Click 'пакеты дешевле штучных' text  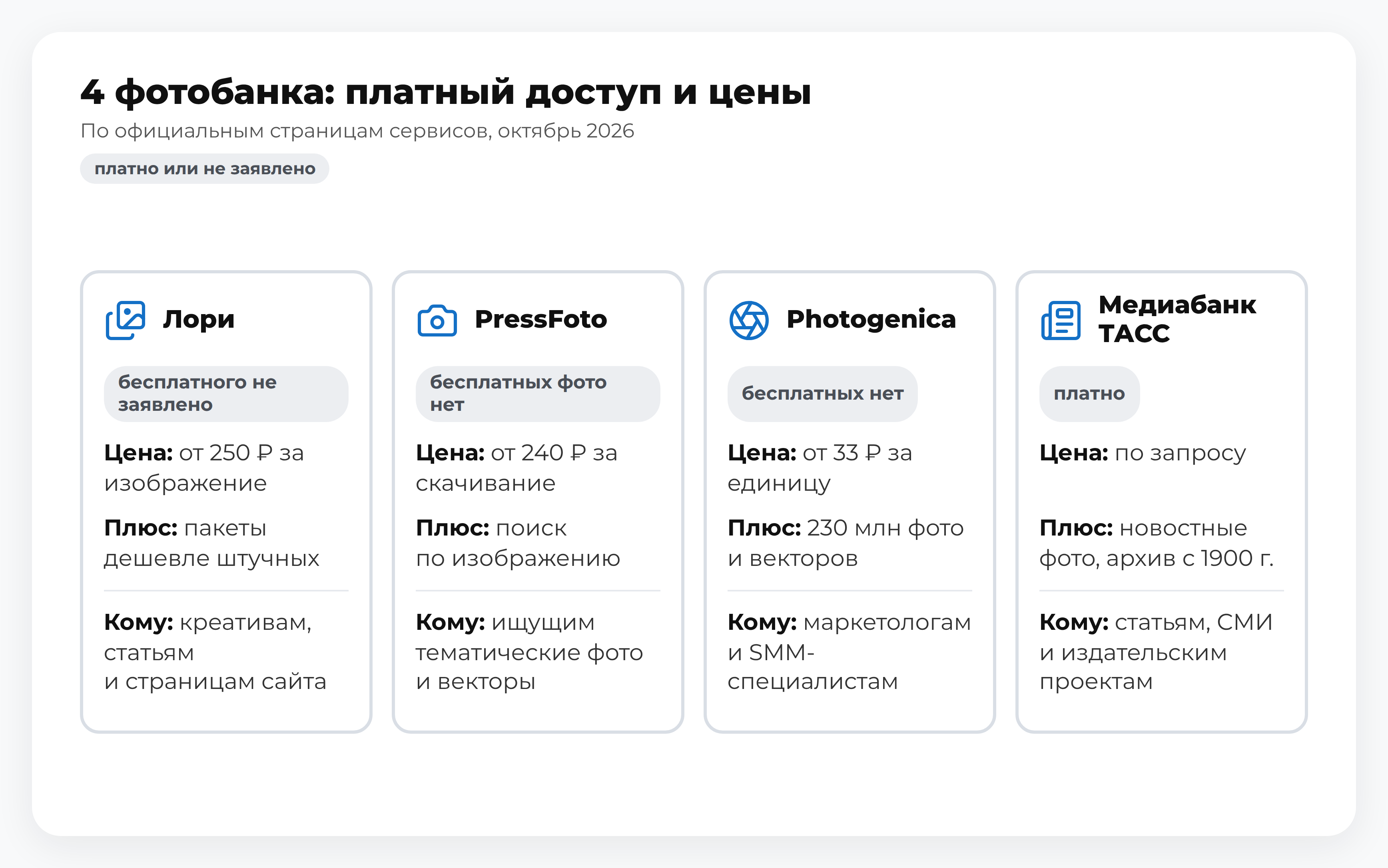pos(211,543)
